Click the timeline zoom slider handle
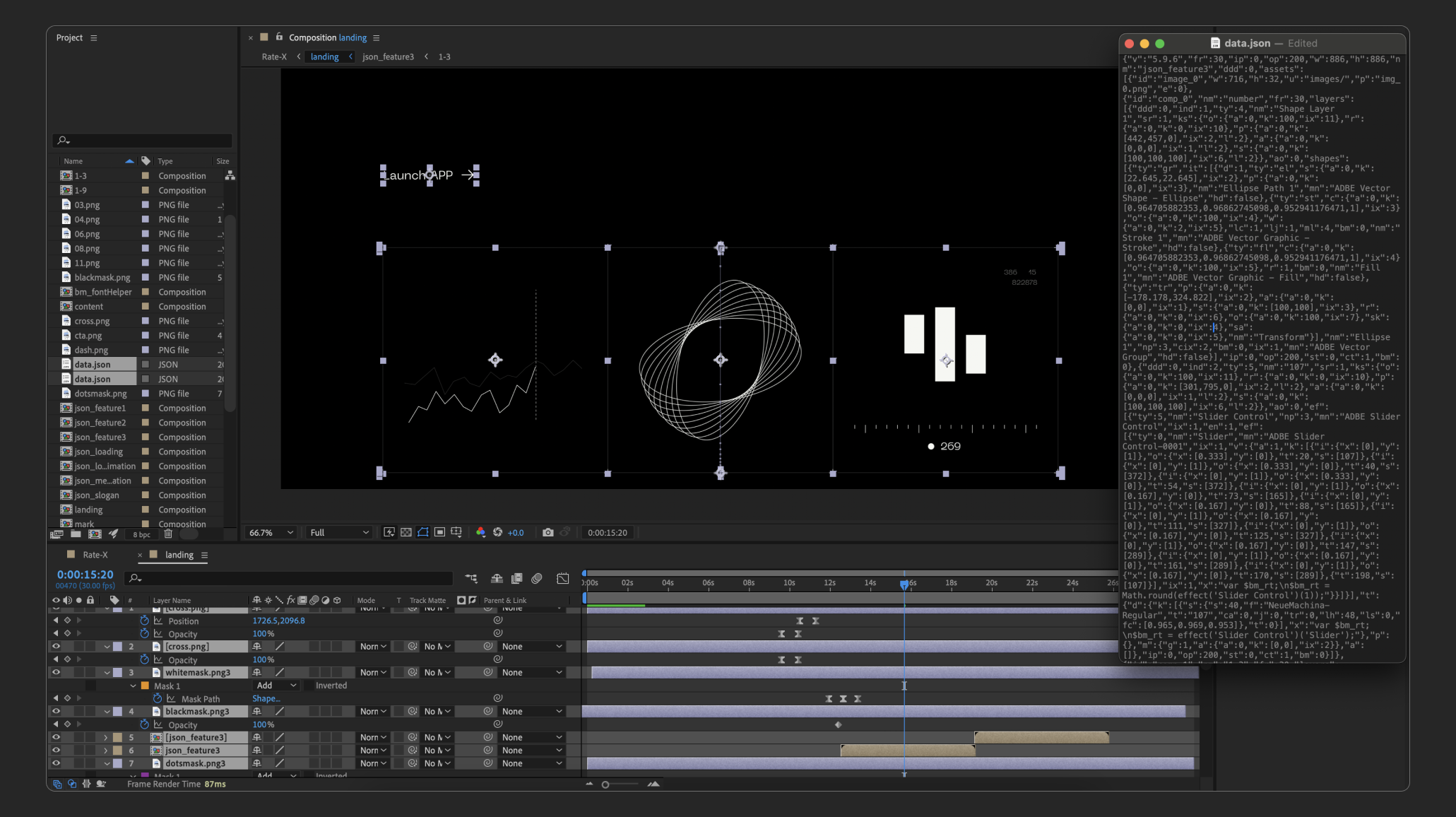This screenshot has width=1456, height=817. 605,784
